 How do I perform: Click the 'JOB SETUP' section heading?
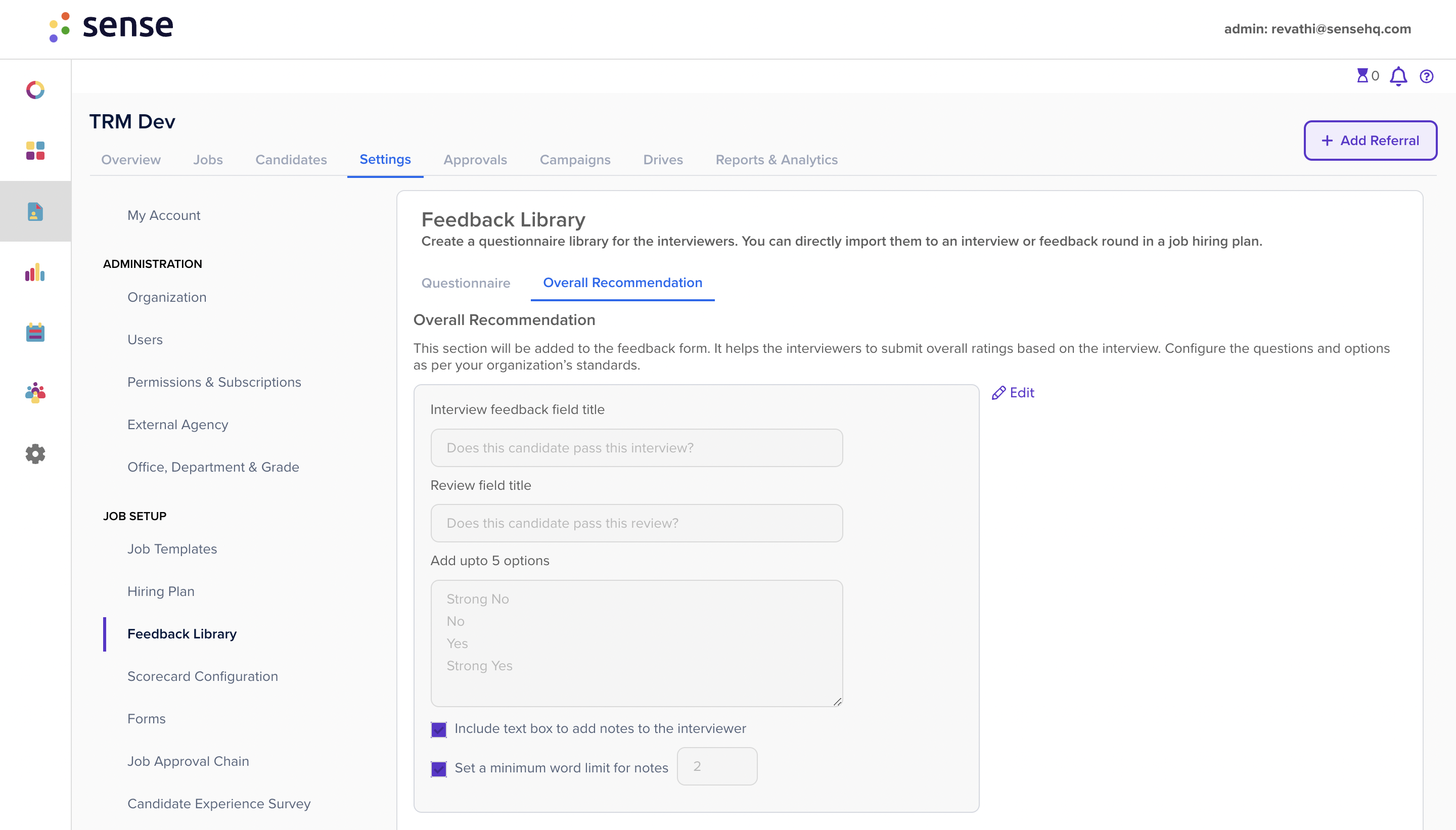pos(134,516)
